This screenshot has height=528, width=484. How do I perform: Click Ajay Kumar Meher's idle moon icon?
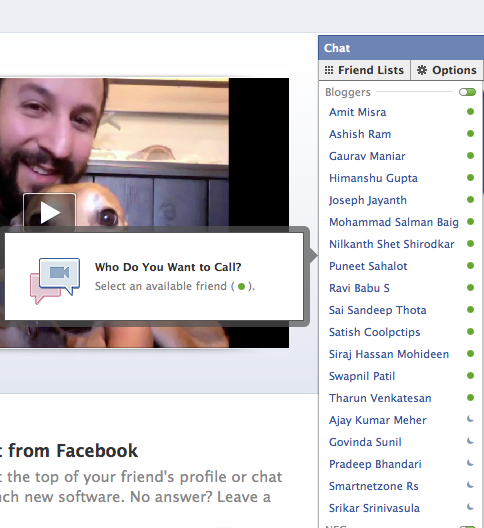pos(471,419)
